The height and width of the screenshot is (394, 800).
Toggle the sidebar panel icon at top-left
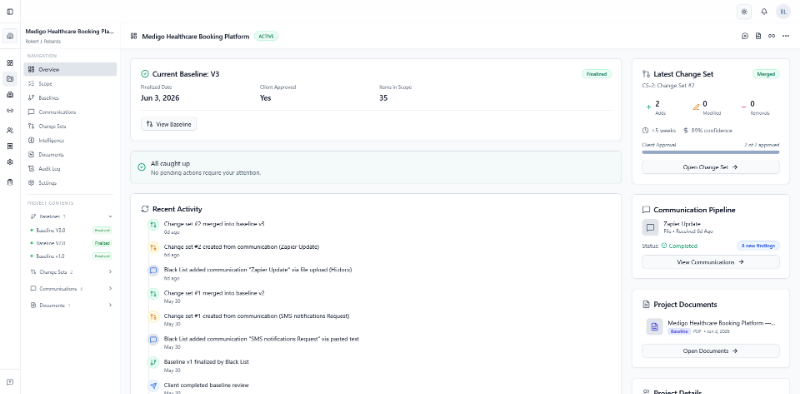coord(10,11)
